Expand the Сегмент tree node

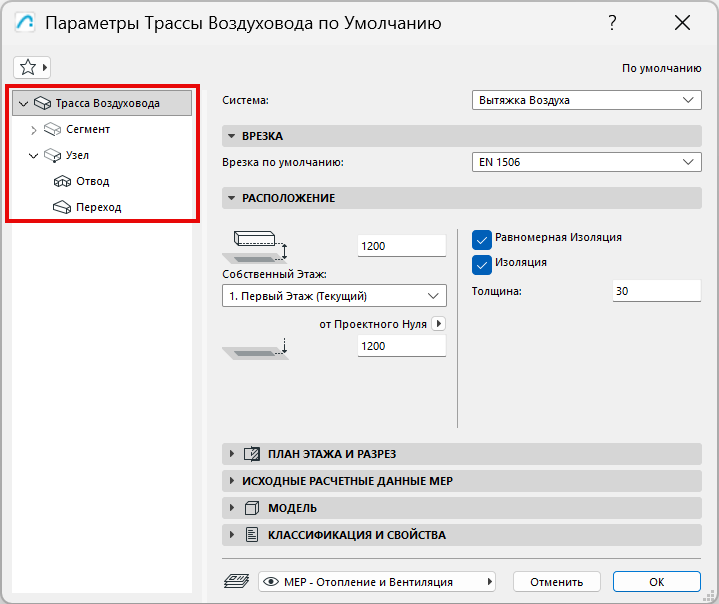coord(33,130)
